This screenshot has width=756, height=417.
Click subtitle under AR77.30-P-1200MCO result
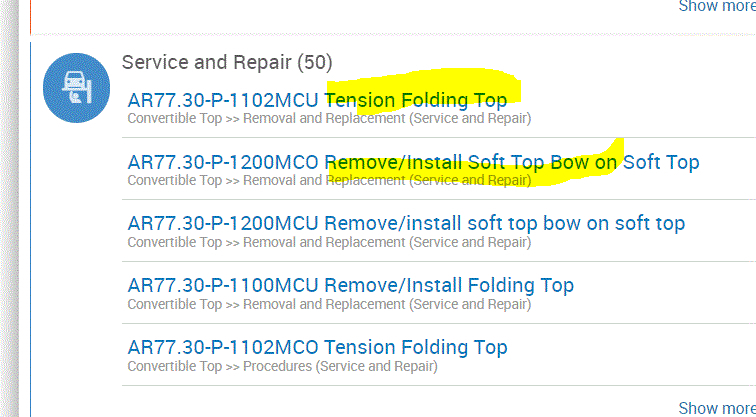pyautogui.click(x=329, y=180)
